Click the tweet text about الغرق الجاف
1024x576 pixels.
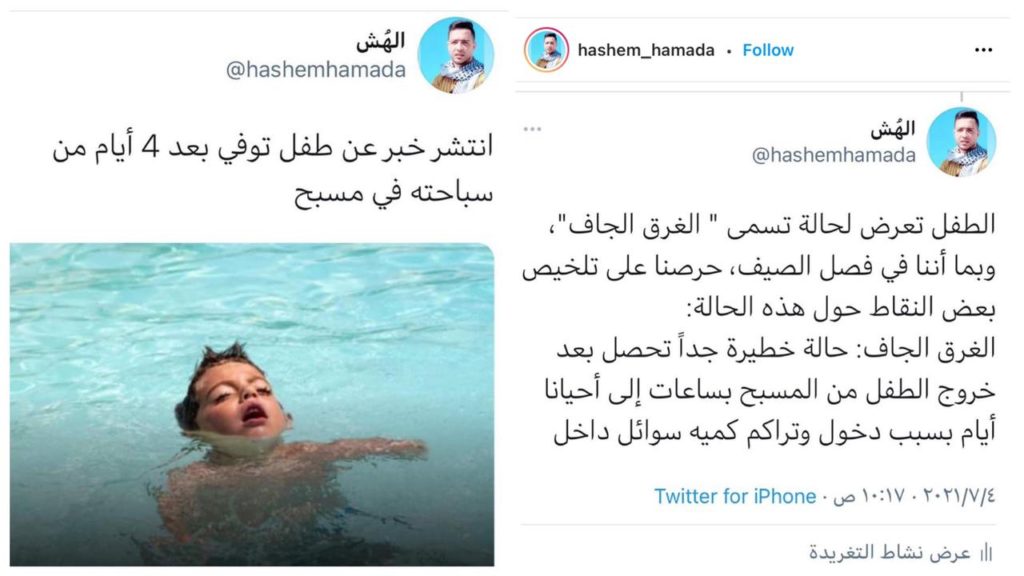tap(758, 328)
